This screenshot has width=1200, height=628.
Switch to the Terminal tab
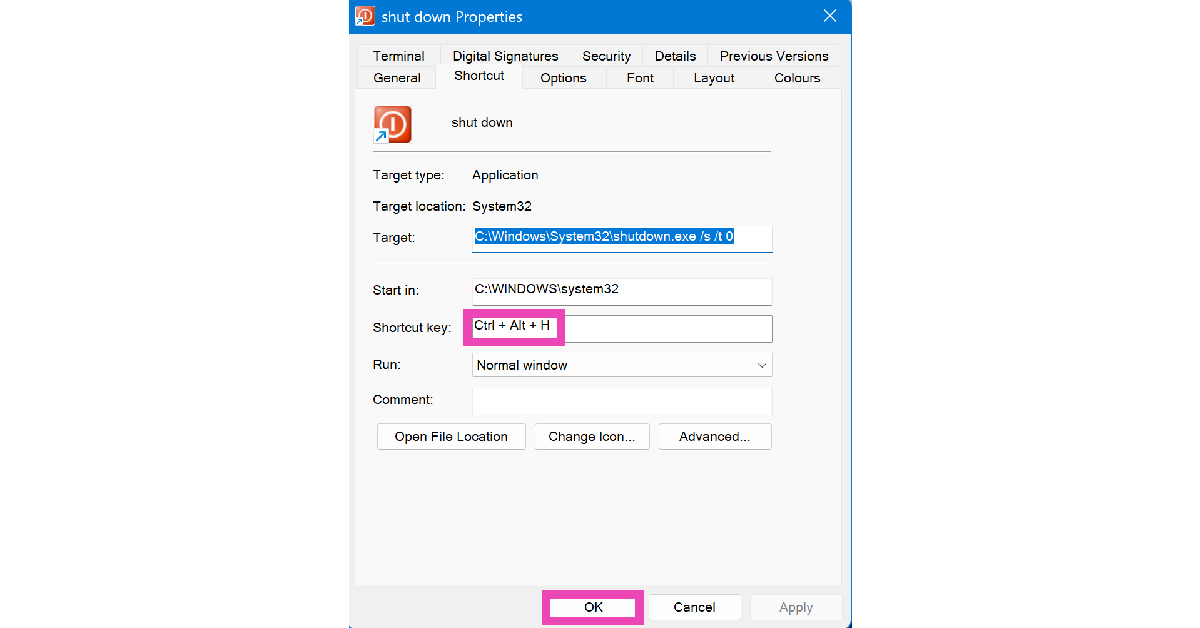[x=398, y=56]
